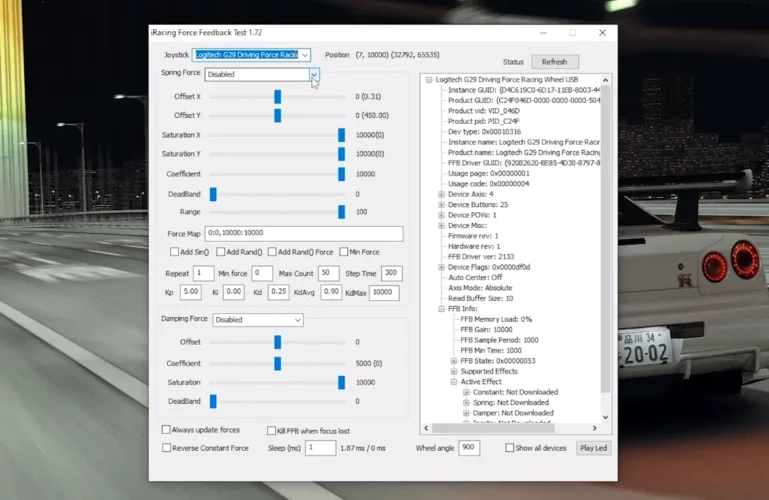The image size is (769, 500).
Task: Collapse the Active Effect node
Action: pos(453,382)
